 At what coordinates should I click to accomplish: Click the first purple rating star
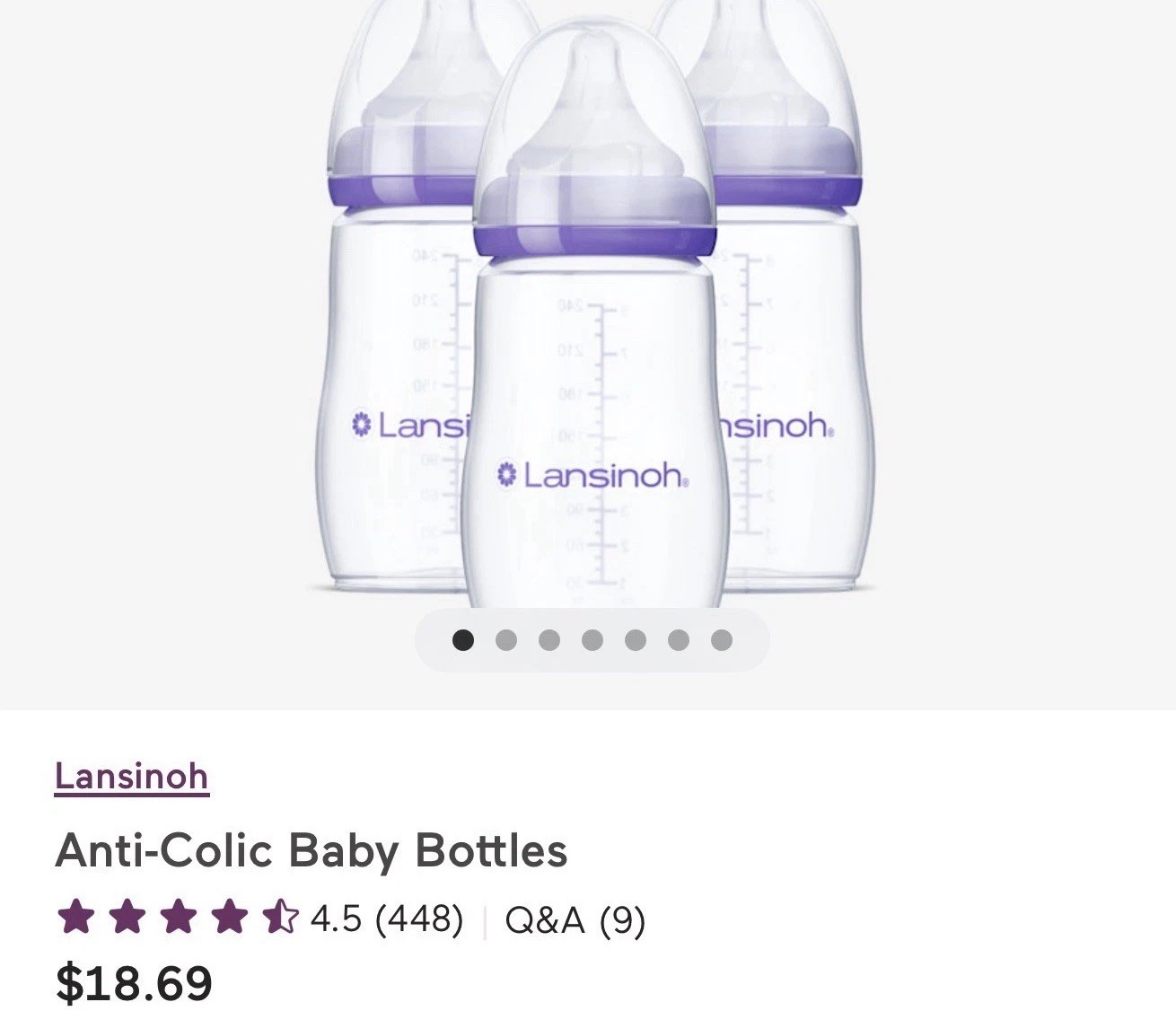coord(75,918)
